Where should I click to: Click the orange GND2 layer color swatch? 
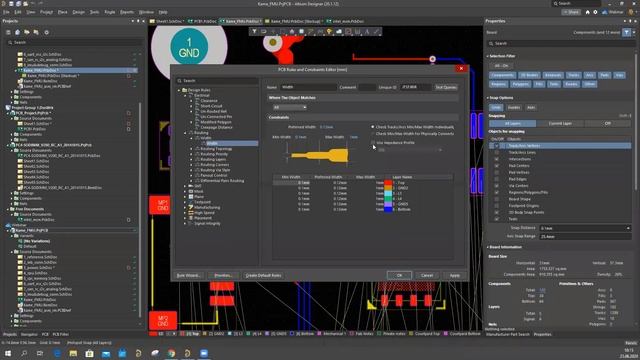pyautogui.click(x=388, y=188)
